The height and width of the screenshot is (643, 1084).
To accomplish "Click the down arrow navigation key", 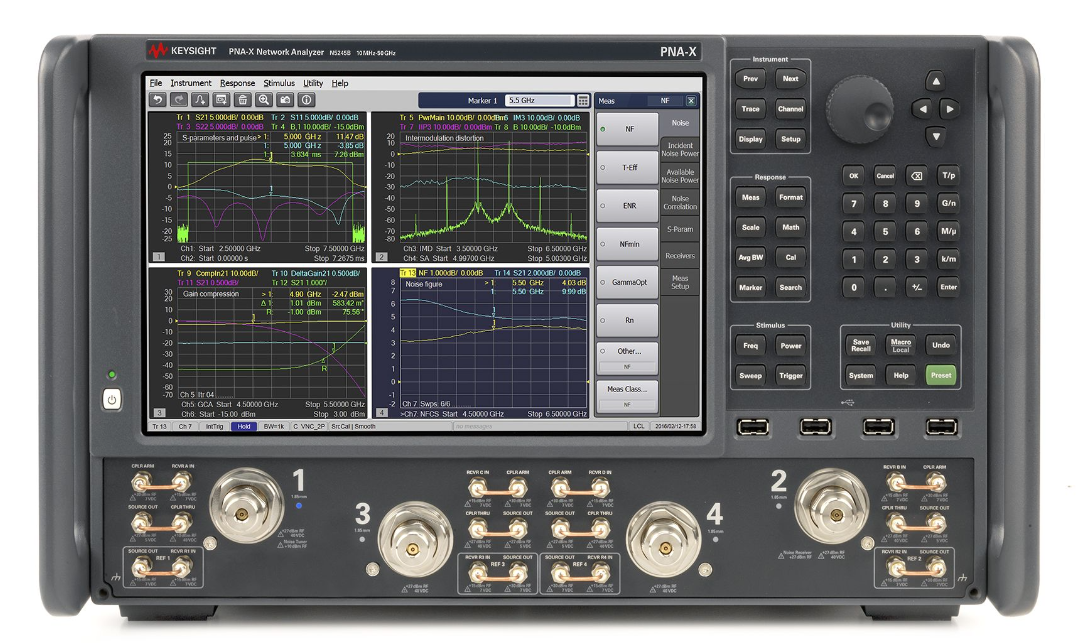I will [x=935, y=136].
